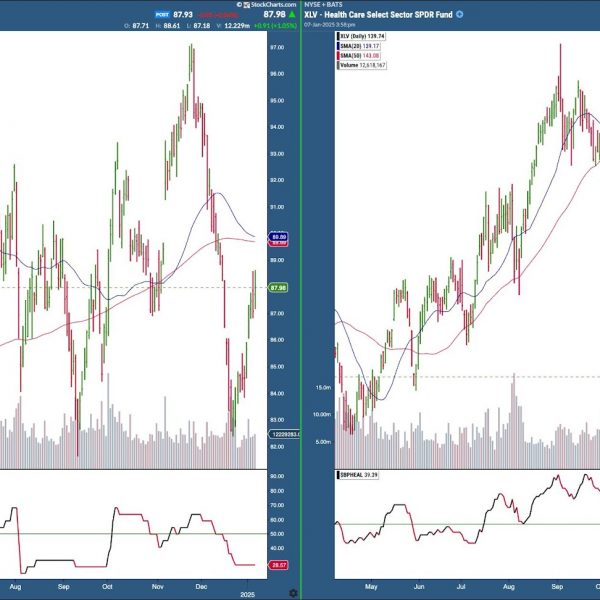Click the 15.0m volume axis label
Screen dimensions: 600x600
pyautogui.click(x=323, y=388)
